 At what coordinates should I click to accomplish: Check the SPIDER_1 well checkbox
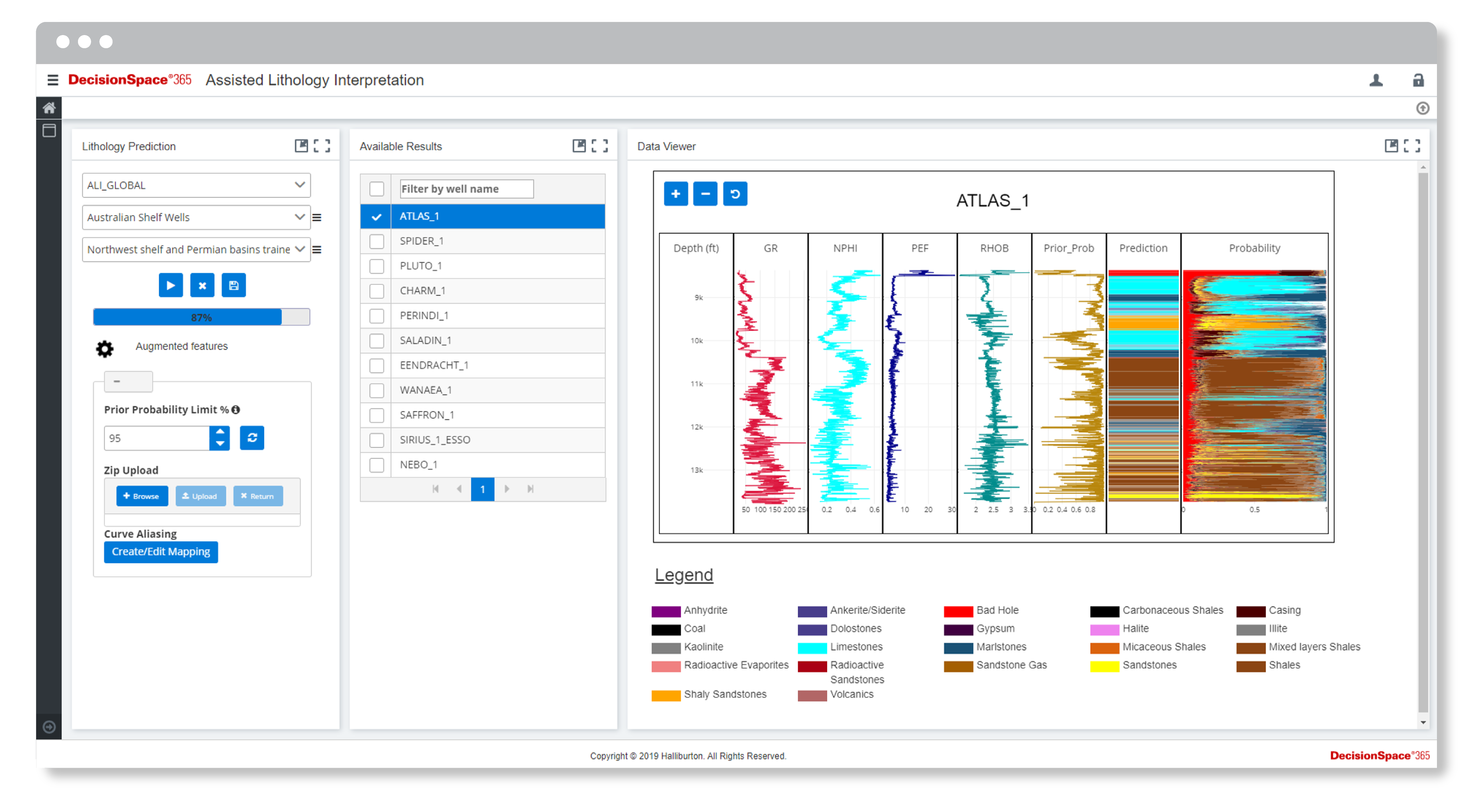[376, 241]
